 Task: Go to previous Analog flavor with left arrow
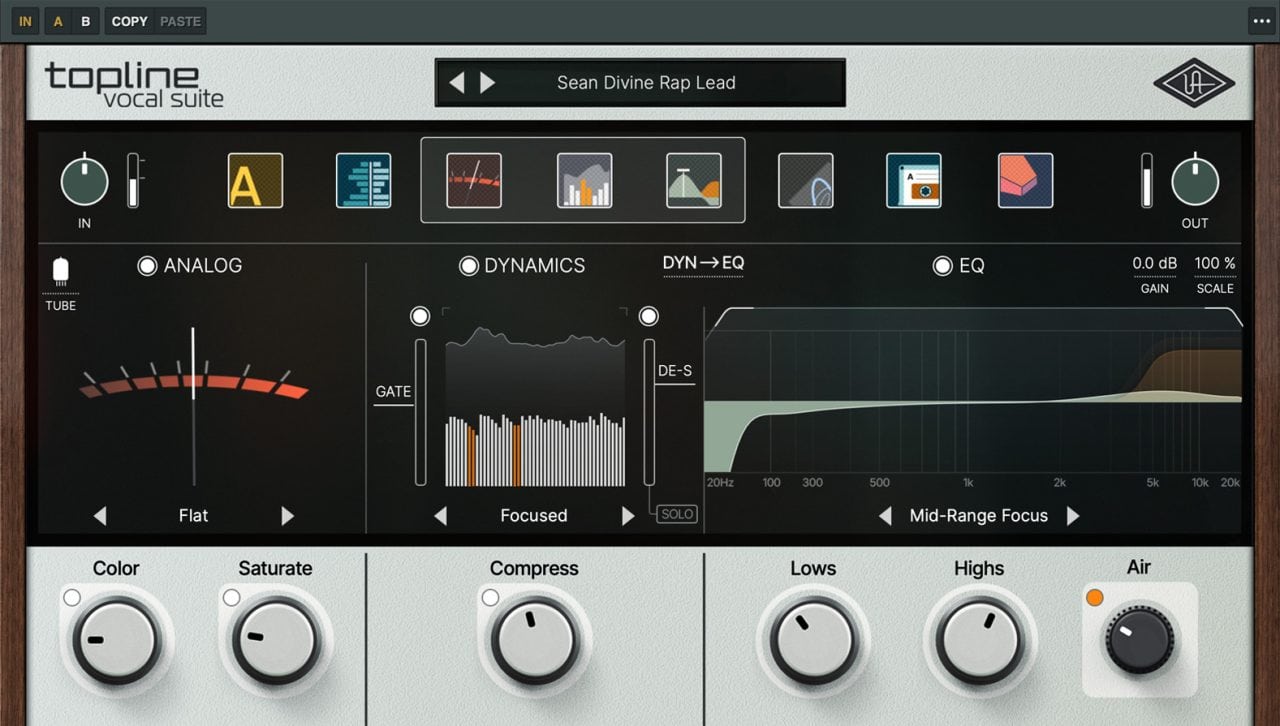pyautogui.click(x=100, y=515)
